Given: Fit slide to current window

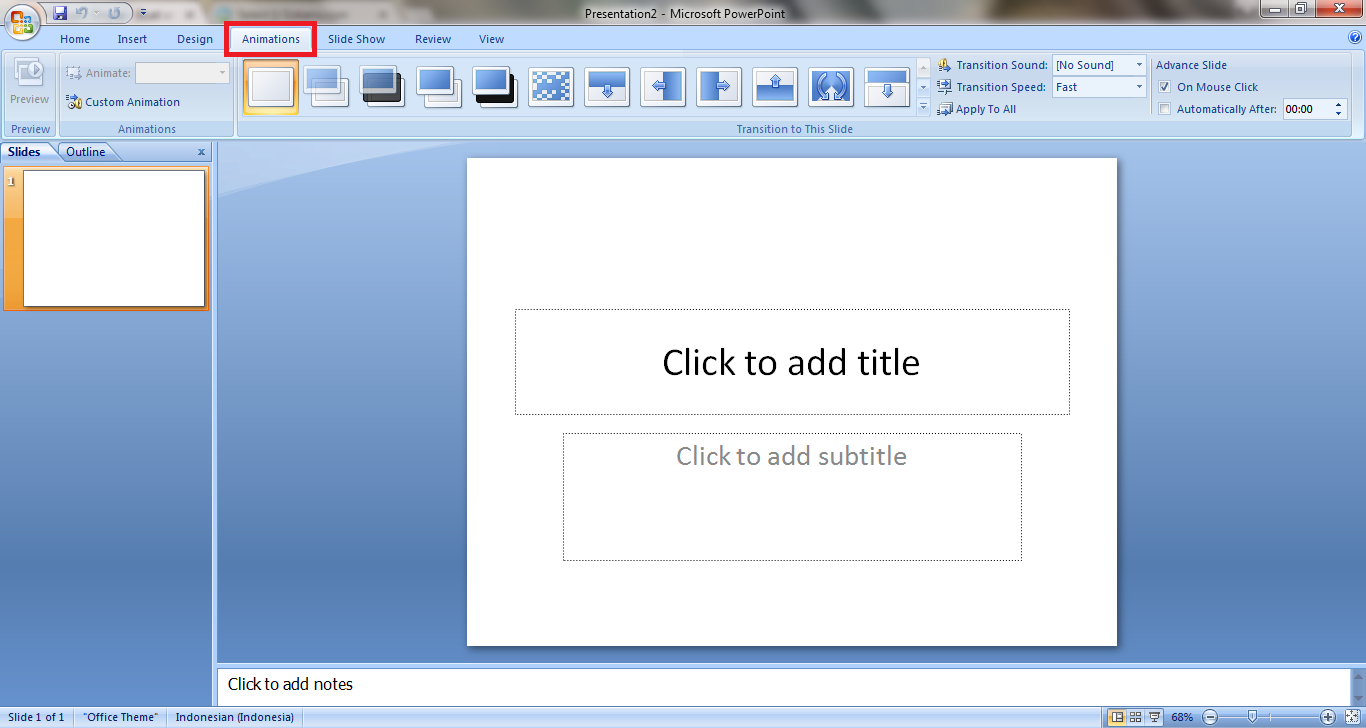Looking at the screenshot, I should (1350, 717).
